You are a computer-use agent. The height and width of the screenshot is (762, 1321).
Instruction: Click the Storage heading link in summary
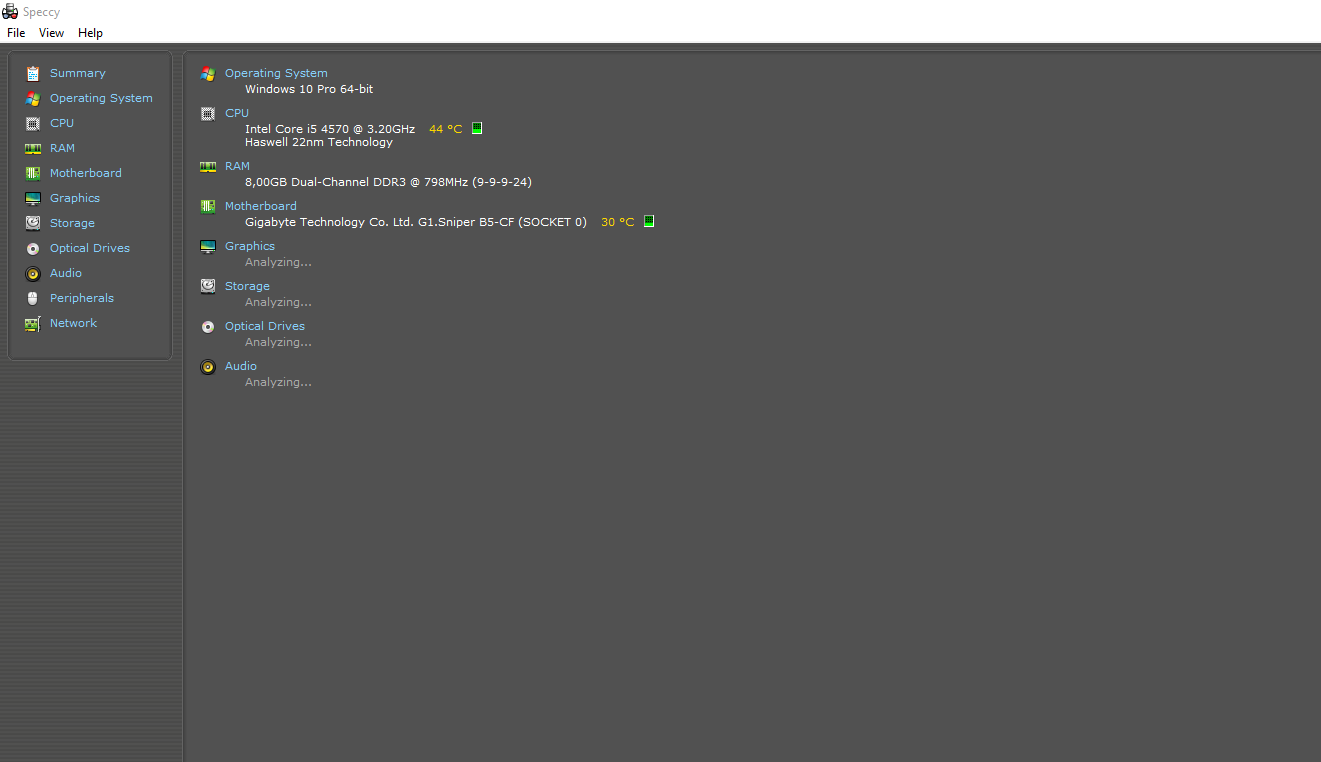tap(247, 286)
